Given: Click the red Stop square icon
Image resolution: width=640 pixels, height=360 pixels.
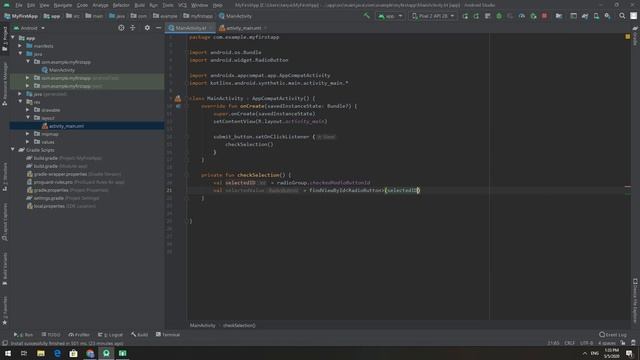Looking at the screenshot, I should pos(544,16).
